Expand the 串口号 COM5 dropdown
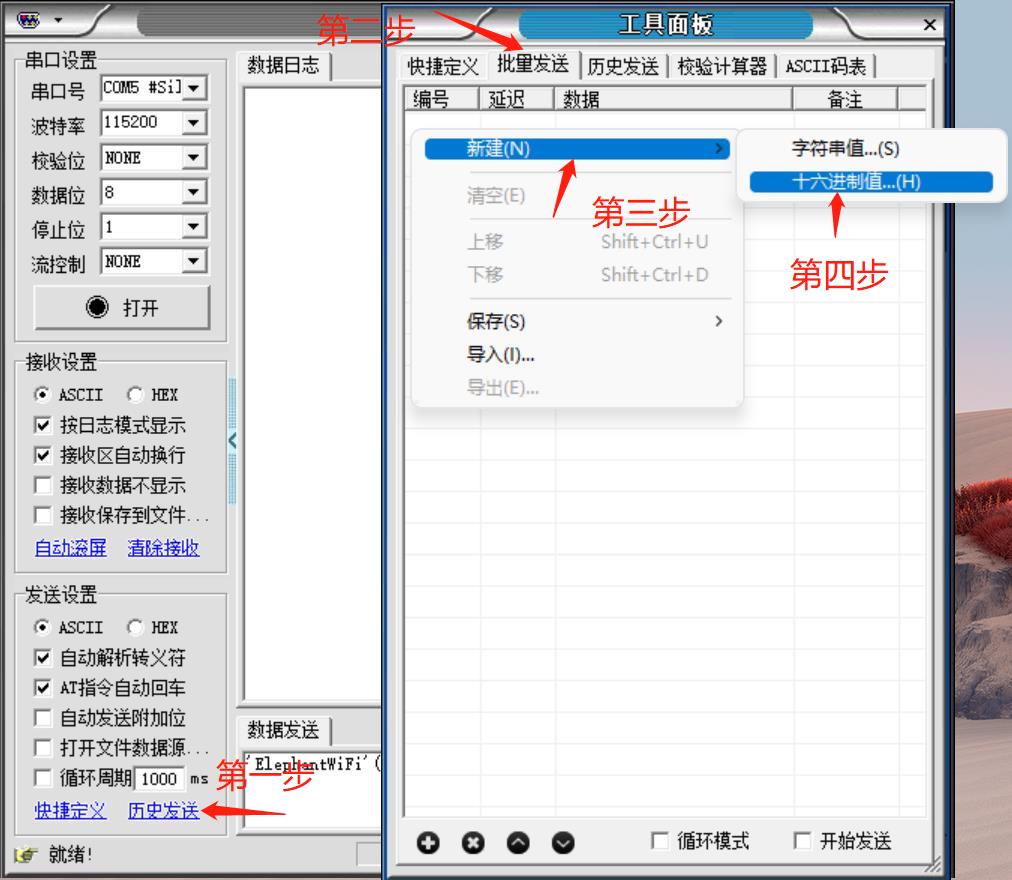Screen dimensions: 1012x880 (193, 88)
